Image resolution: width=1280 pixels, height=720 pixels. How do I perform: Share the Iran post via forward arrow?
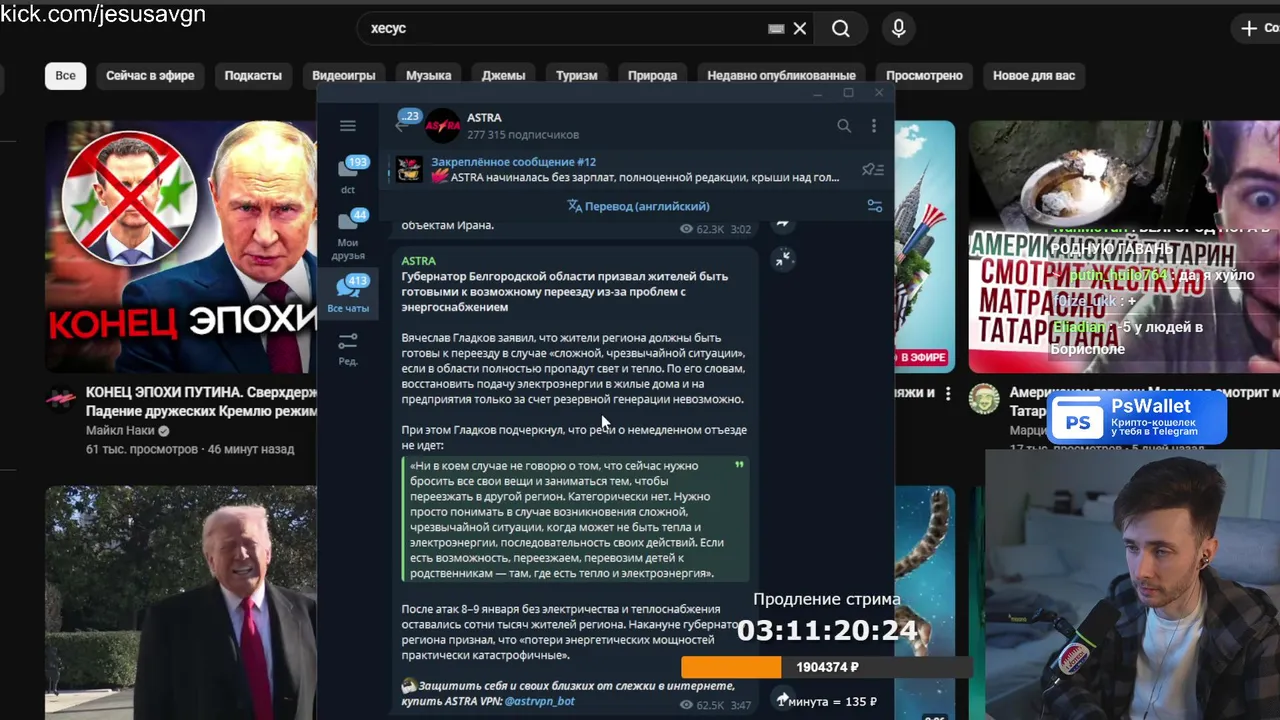(x=783, y=223)
